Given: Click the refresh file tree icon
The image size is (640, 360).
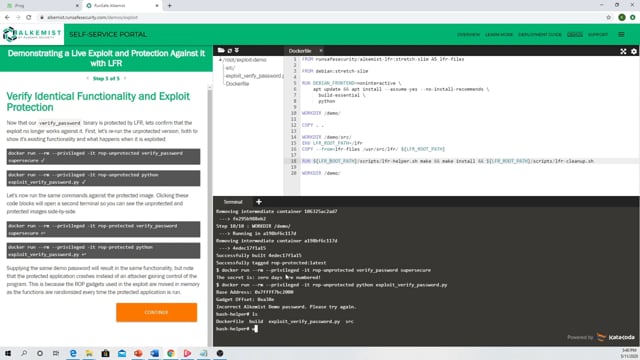Looking at the screenshot, I should 230,51.
